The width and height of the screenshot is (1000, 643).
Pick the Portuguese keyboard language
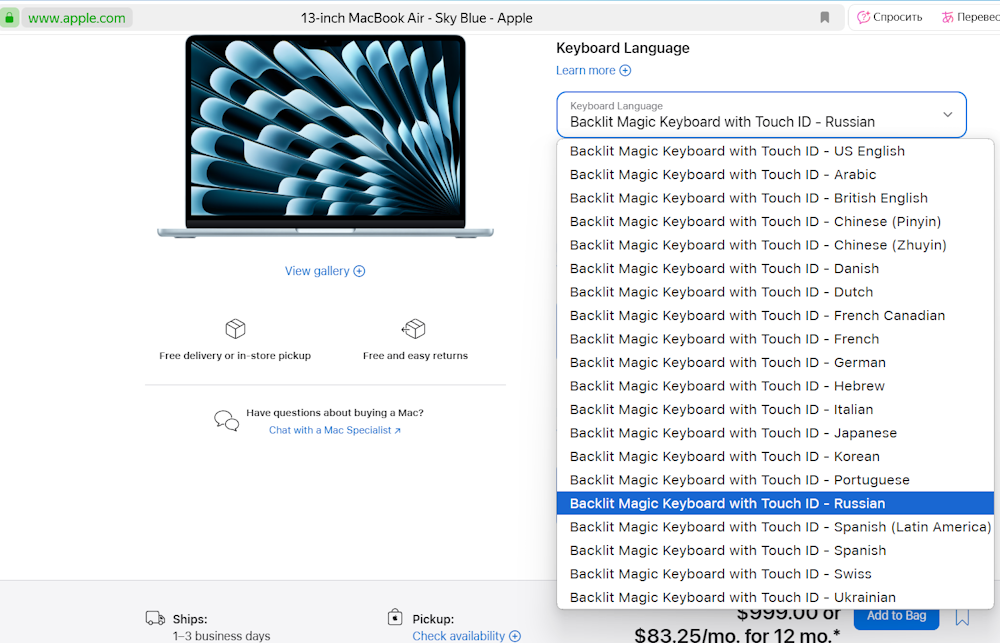pyautogui.click(x=775, y=480)
